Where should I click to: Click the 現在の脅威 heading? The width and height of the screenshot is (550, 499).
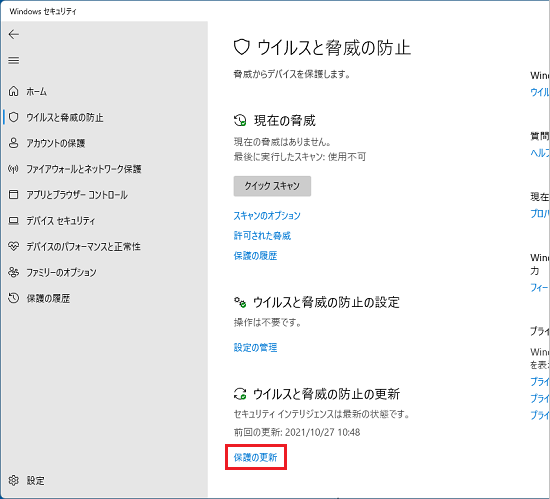(x=285, y=121)
